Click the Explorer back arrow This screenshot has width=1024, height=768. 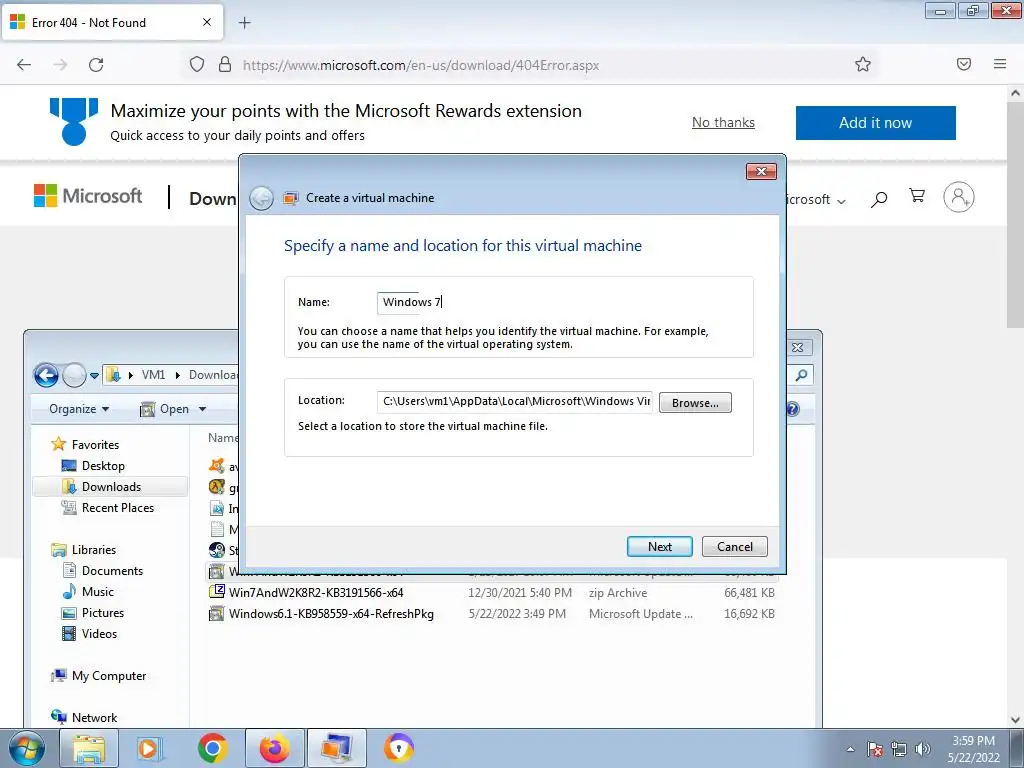coord(46,375)
